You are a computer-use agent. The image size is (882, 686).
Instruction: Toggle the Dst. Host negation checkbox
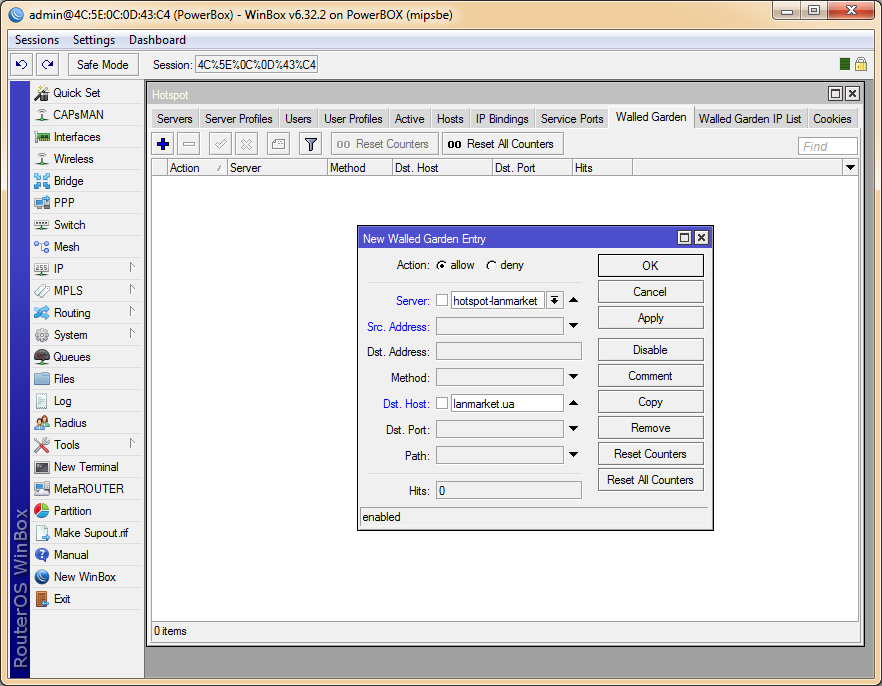pyautogui.click(x=442, y=403)
